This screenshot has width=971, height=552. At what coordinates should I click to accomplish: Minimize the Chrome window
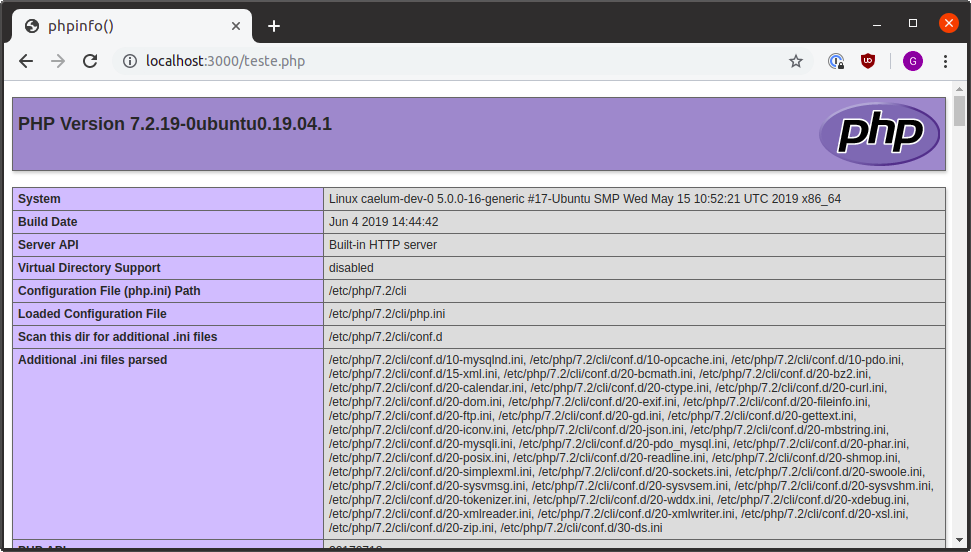click(x=877, y=23)
